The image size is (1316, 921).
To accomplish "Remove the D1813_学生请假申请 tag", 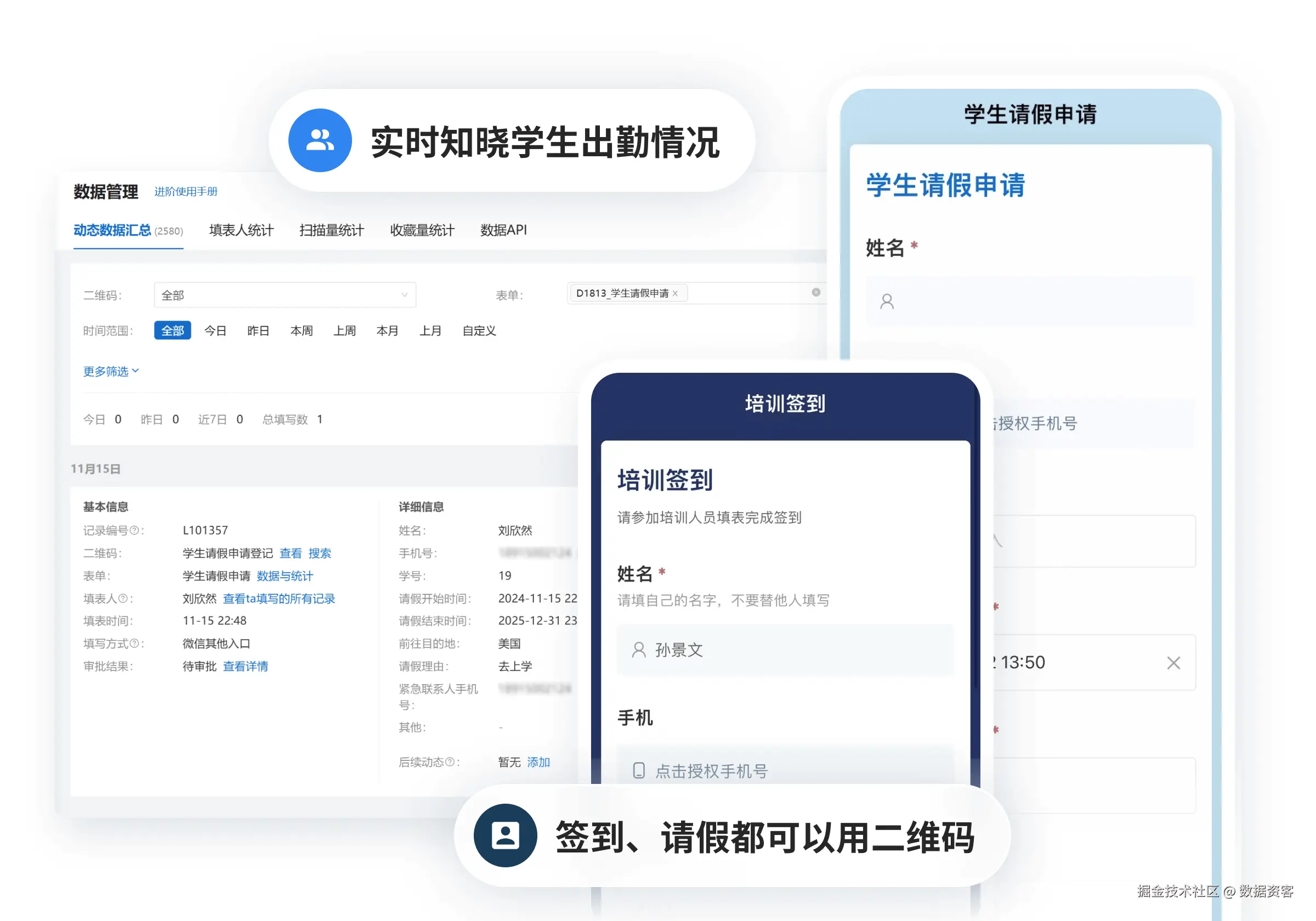I will (x=675, y=293).
